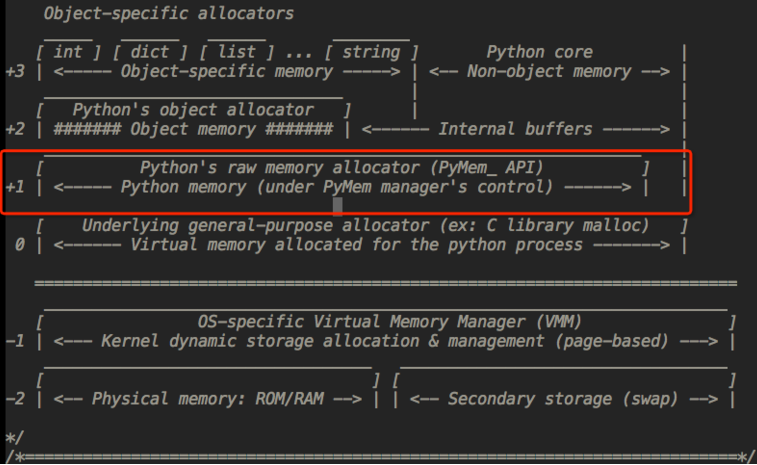Click the '-1' level label

pyautogui.click(x=15, y=341)
